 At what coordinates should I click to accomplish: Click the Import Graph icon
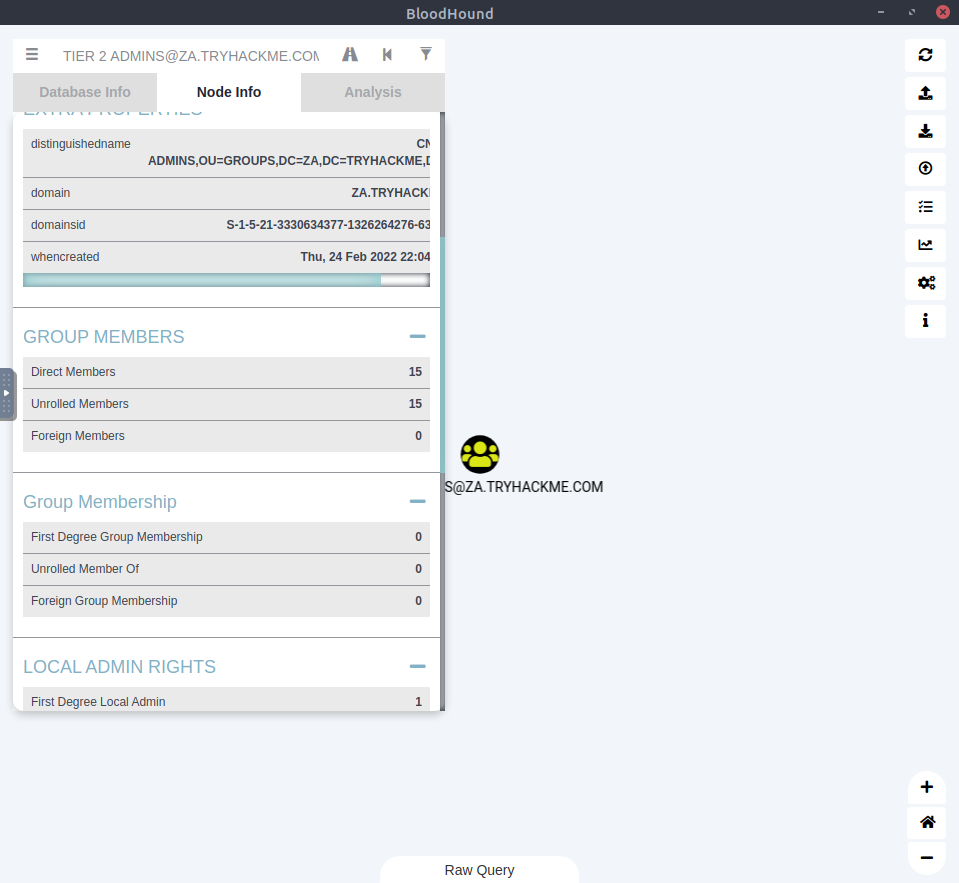pos(925,131)
